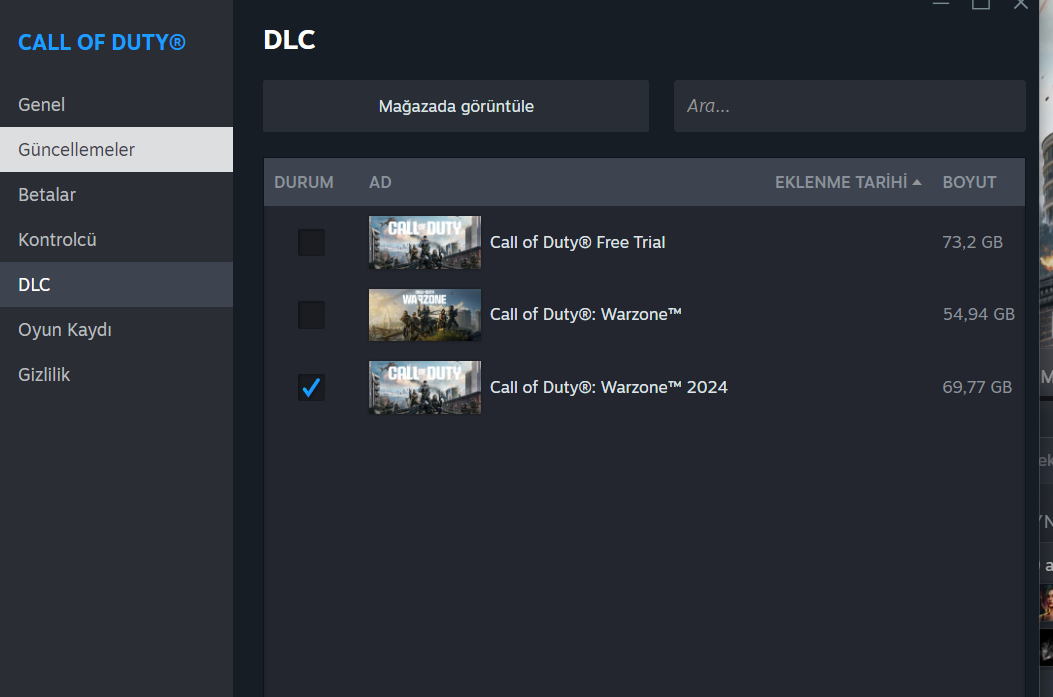Viewport: 1053px width, 697px height.
Task: Click the CALL OF DUTY® window title
Action: pyautogui.click(x=101, y=42)
